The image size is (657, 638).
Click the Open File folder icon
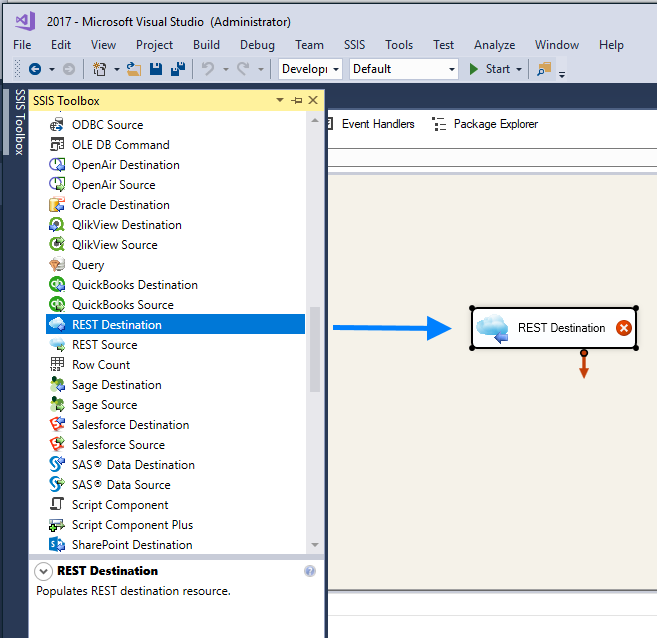[133, 69]
